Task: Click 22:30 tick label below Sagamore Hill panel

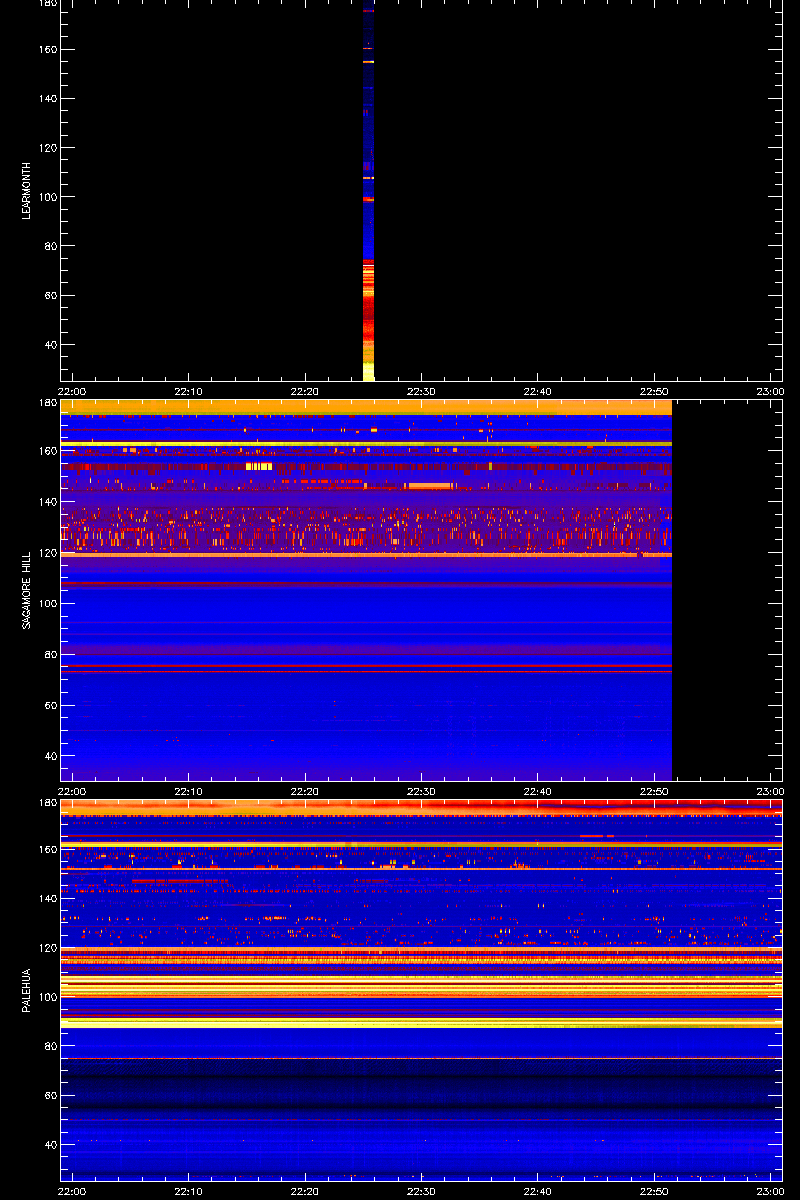Action: tap(421, 791)
